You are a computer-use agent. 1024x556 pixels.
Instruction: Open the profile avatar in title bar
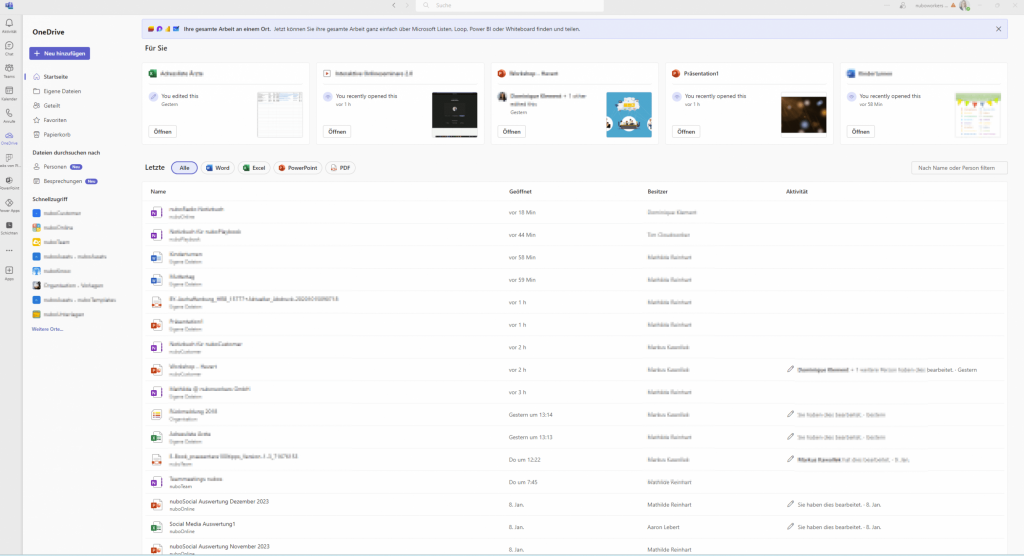click(x=964, y=5)
